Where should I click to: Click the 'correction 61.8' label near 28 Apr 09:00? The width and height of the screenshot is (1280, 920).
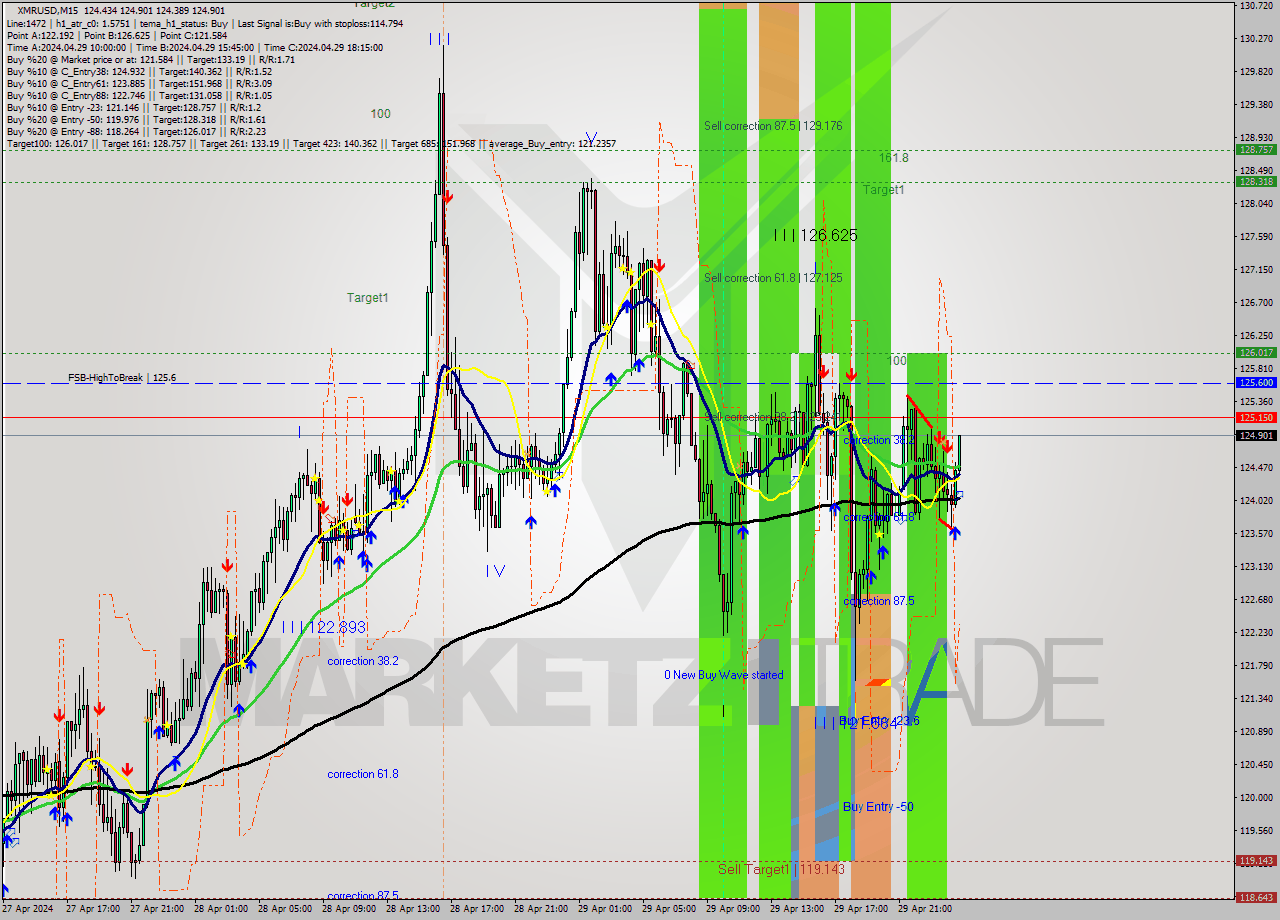coord(363,774)
